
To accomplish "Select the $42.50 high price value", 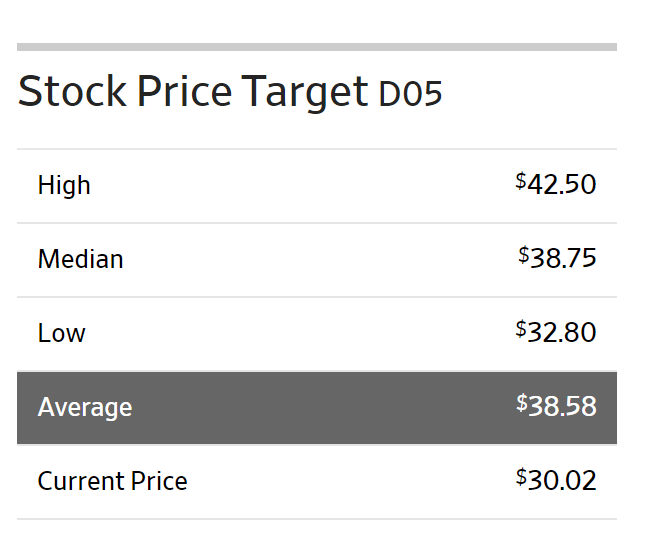I will (x=556, y=184).
